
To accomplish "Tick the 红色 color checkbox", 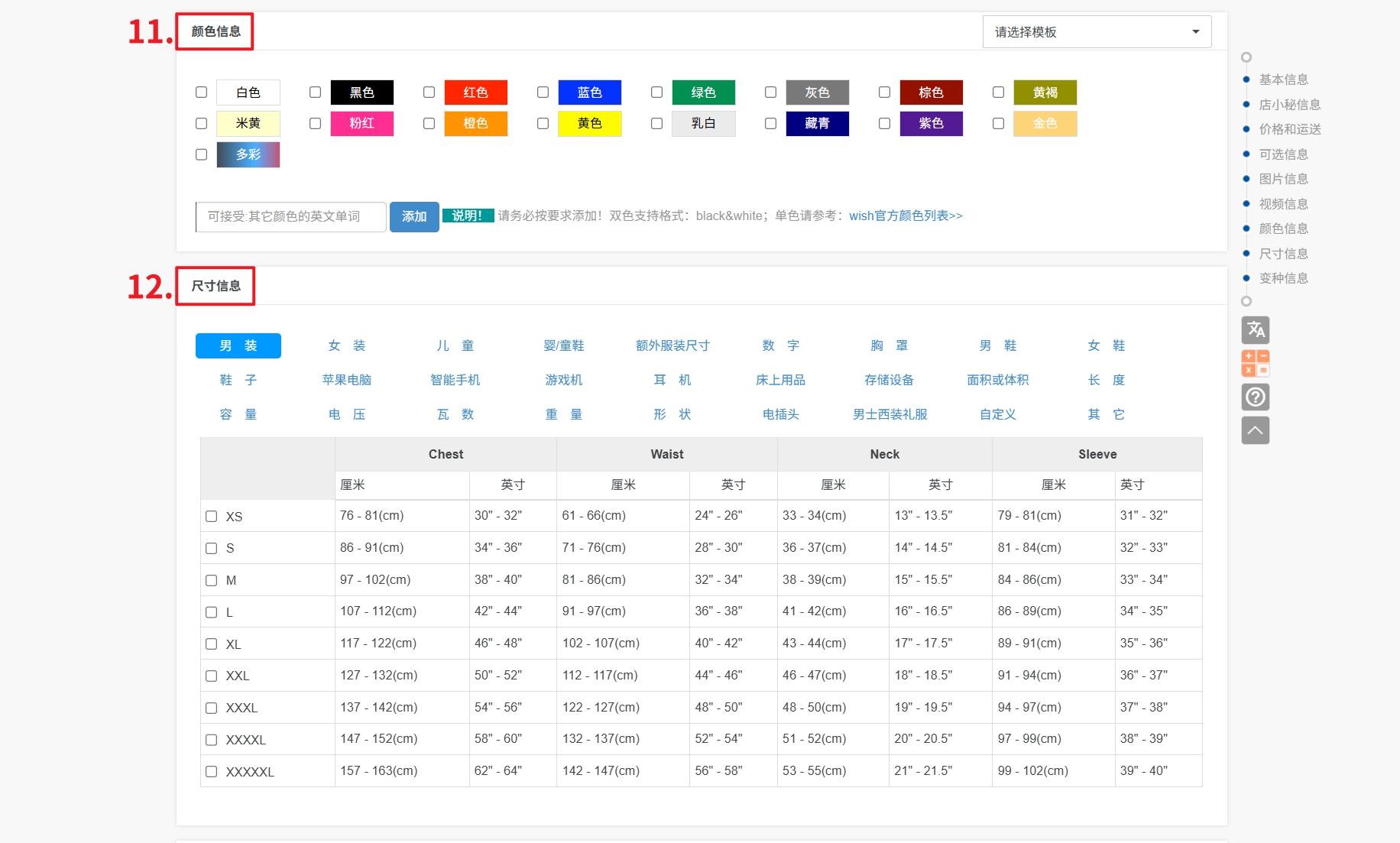I will click(429, 92).
